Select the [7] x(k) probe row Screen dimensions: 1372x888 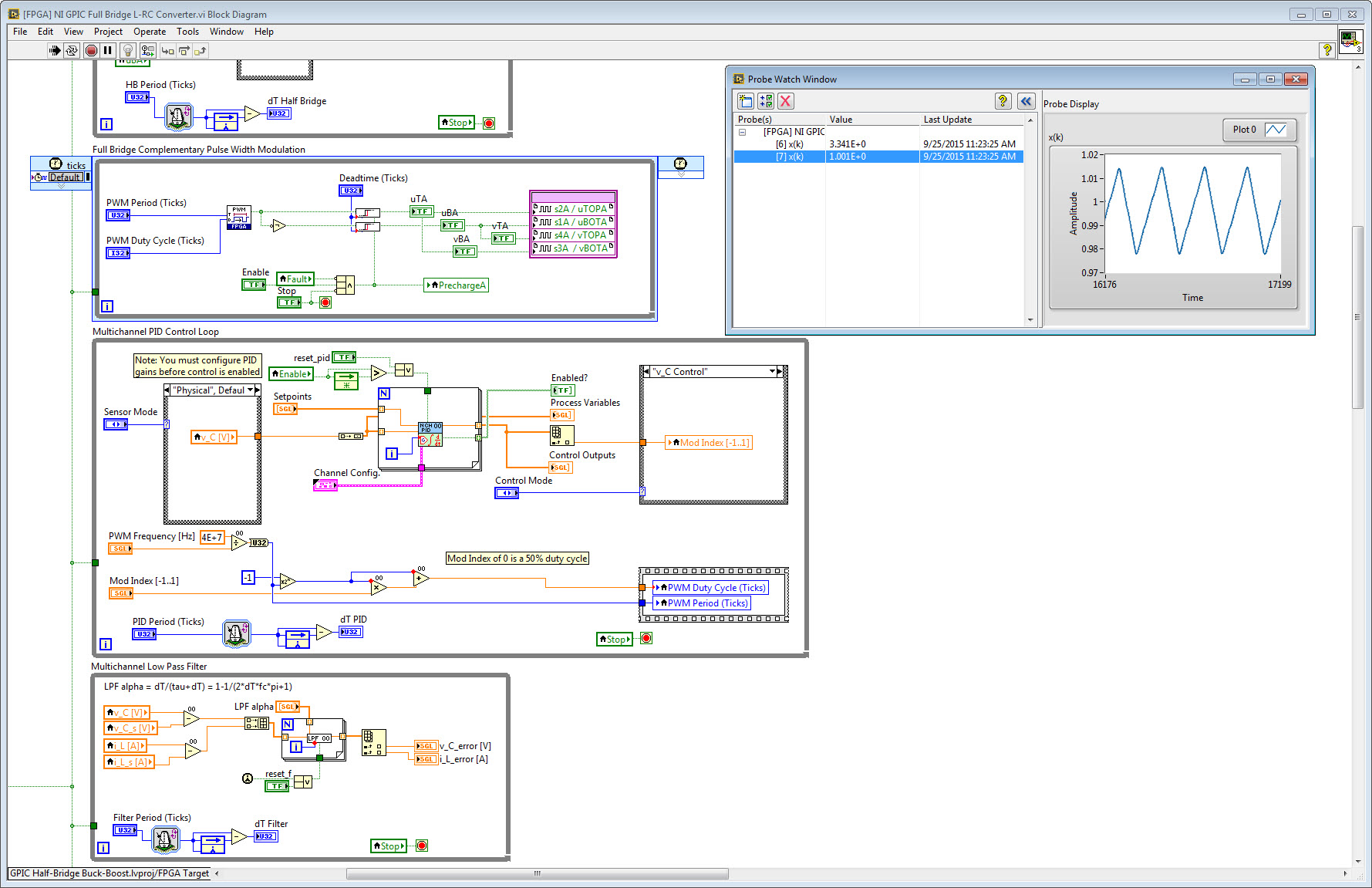pos(878,157)
